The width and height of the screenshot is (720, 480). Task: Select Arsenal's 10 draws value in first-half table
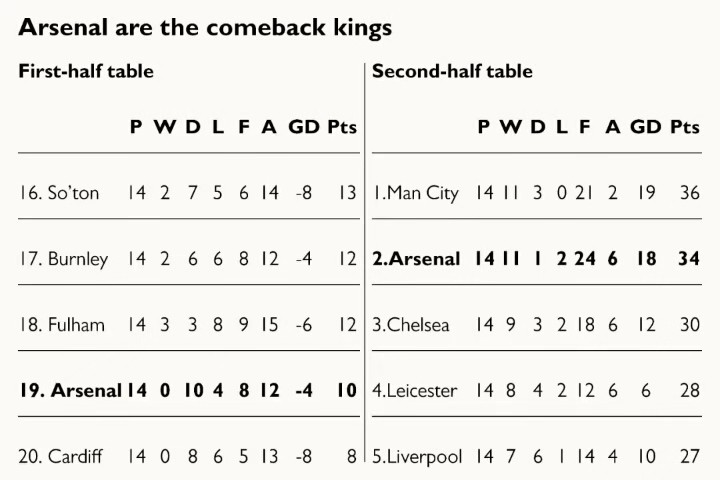(193, 390)
